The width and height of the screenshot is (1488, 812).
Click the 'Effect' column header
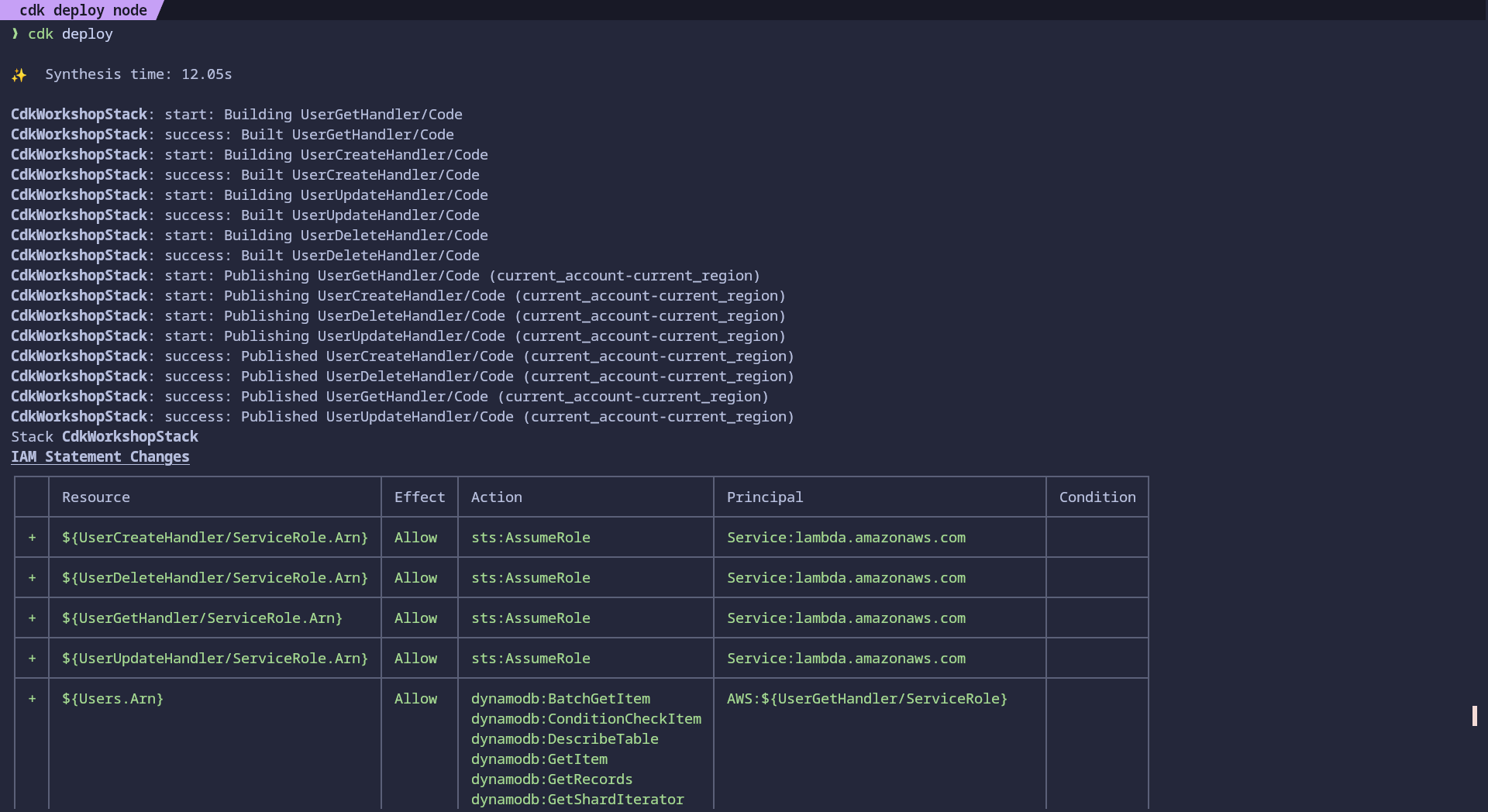point(420,497)
